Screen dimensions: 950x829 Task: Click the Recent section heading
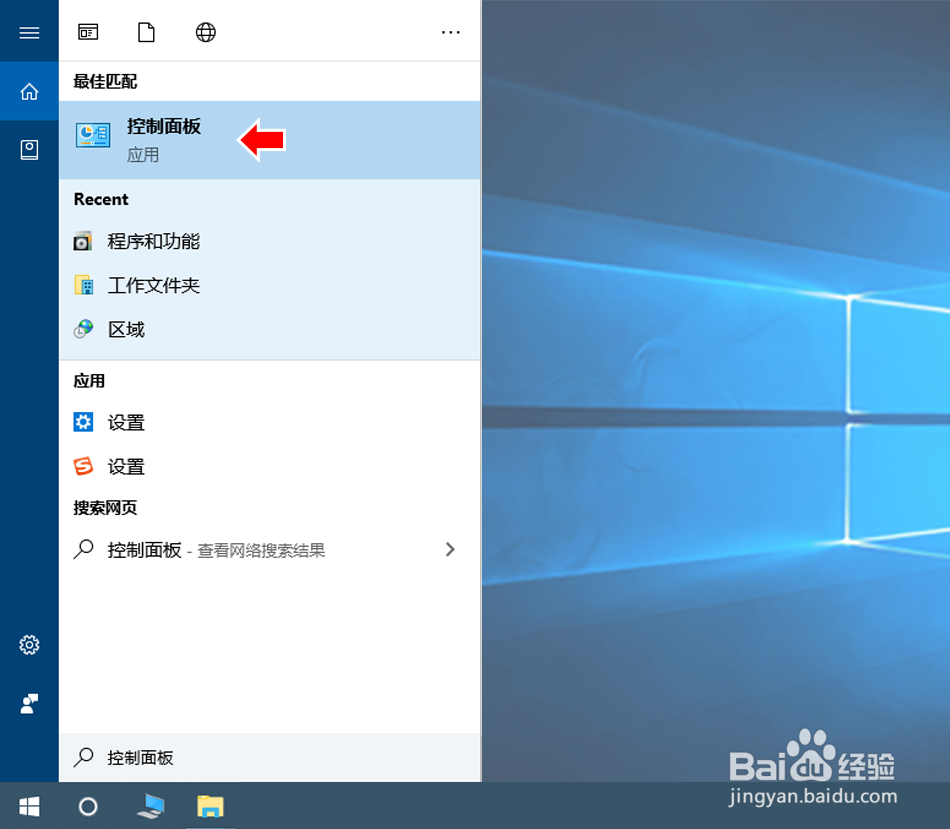(101, 199)
